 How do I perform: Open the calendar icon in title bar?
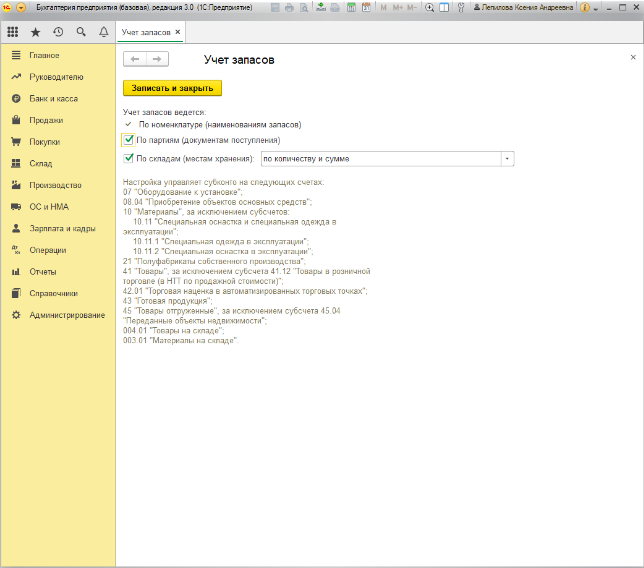pyautogui.click(x=366, y=7)
